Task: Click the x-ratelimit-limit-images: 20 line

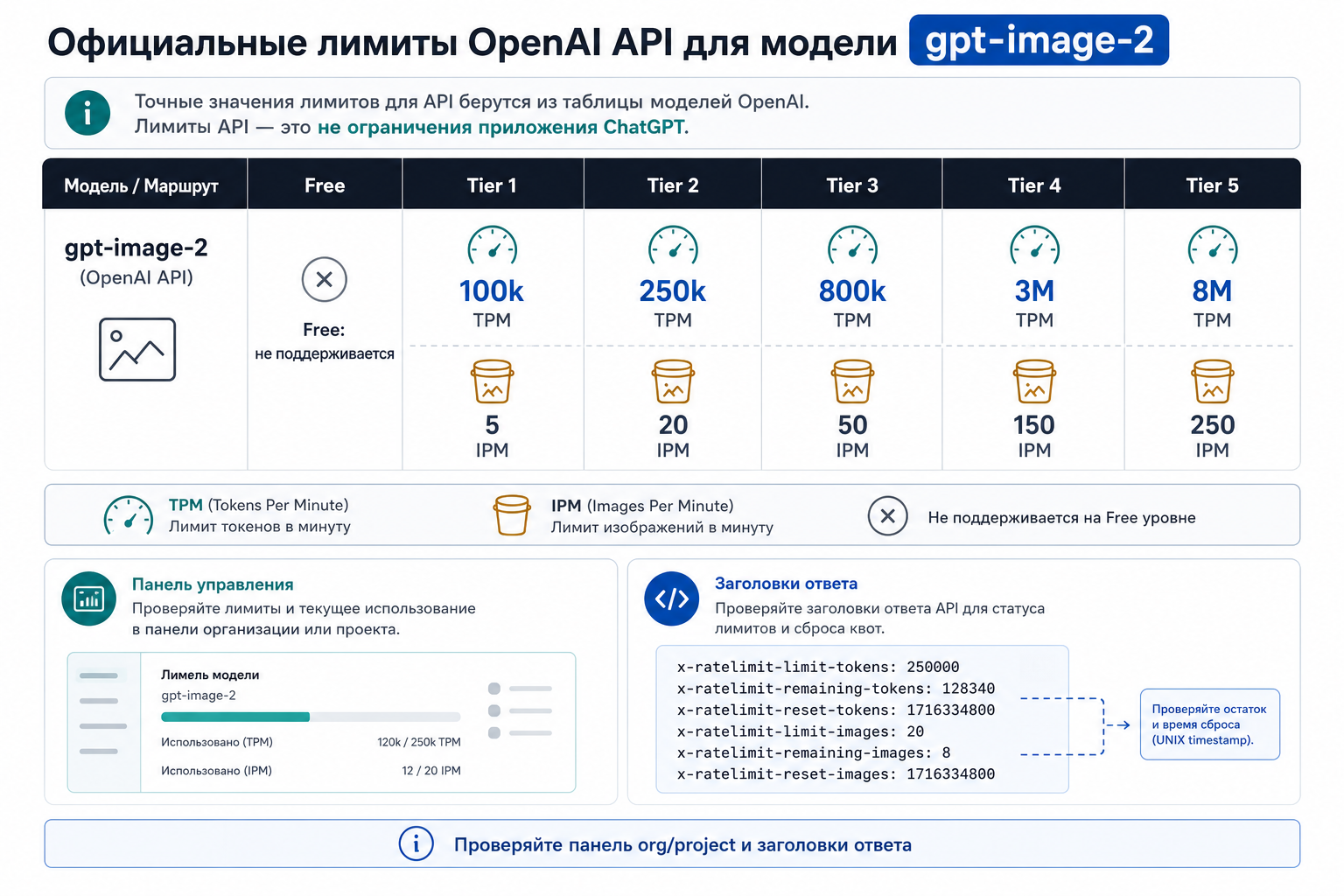Action: click(x=801, y=731)
